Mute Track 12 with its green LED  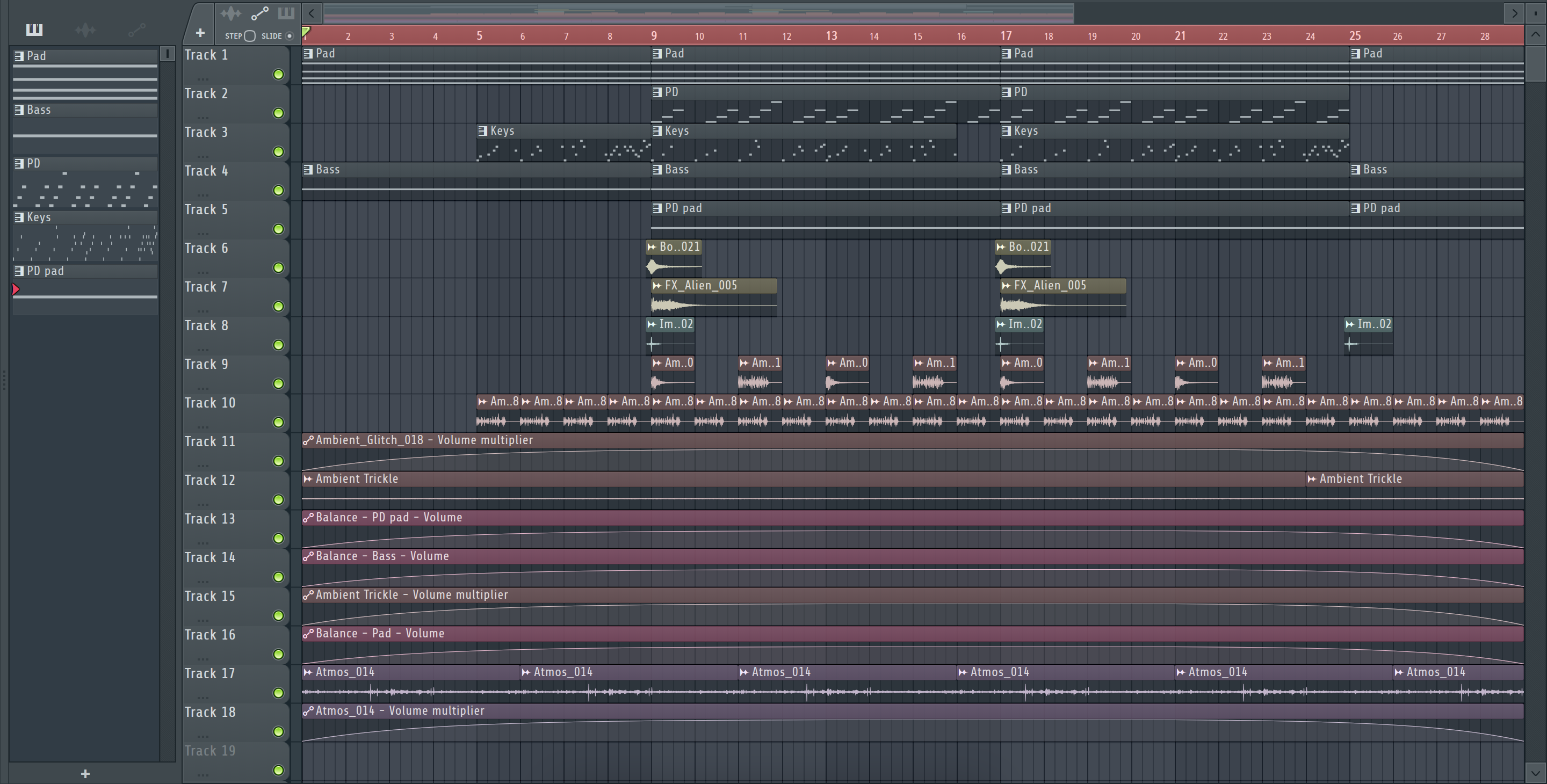tap(279, 499)
